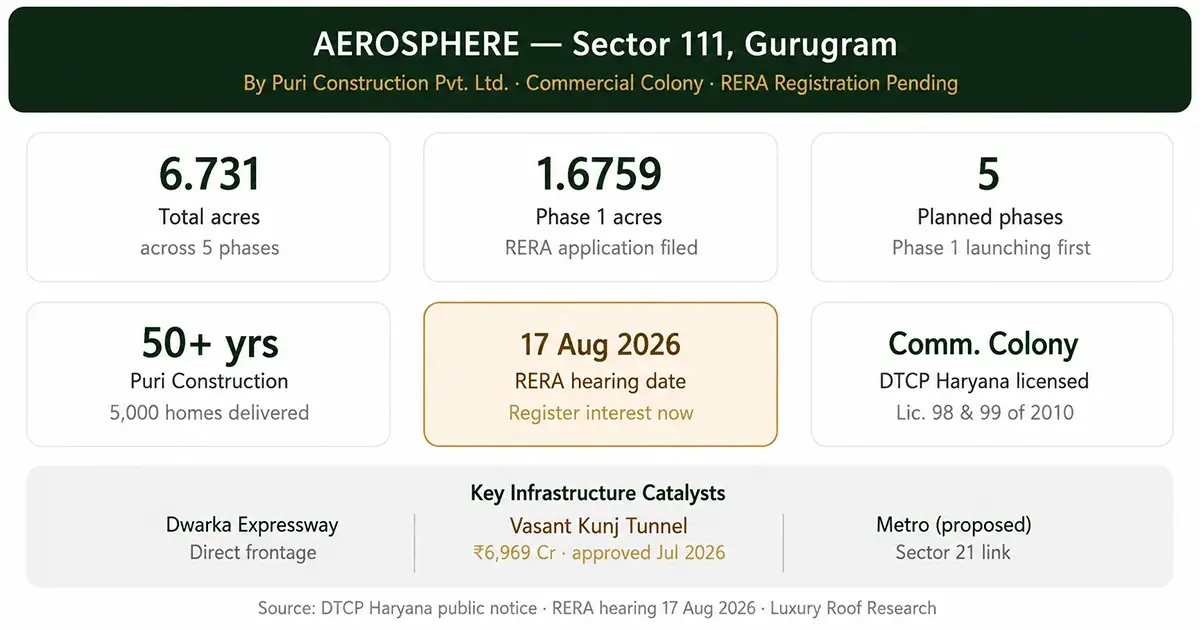Select the '6.731' total acres figure

pyautogui.click(x=209, y=174)
